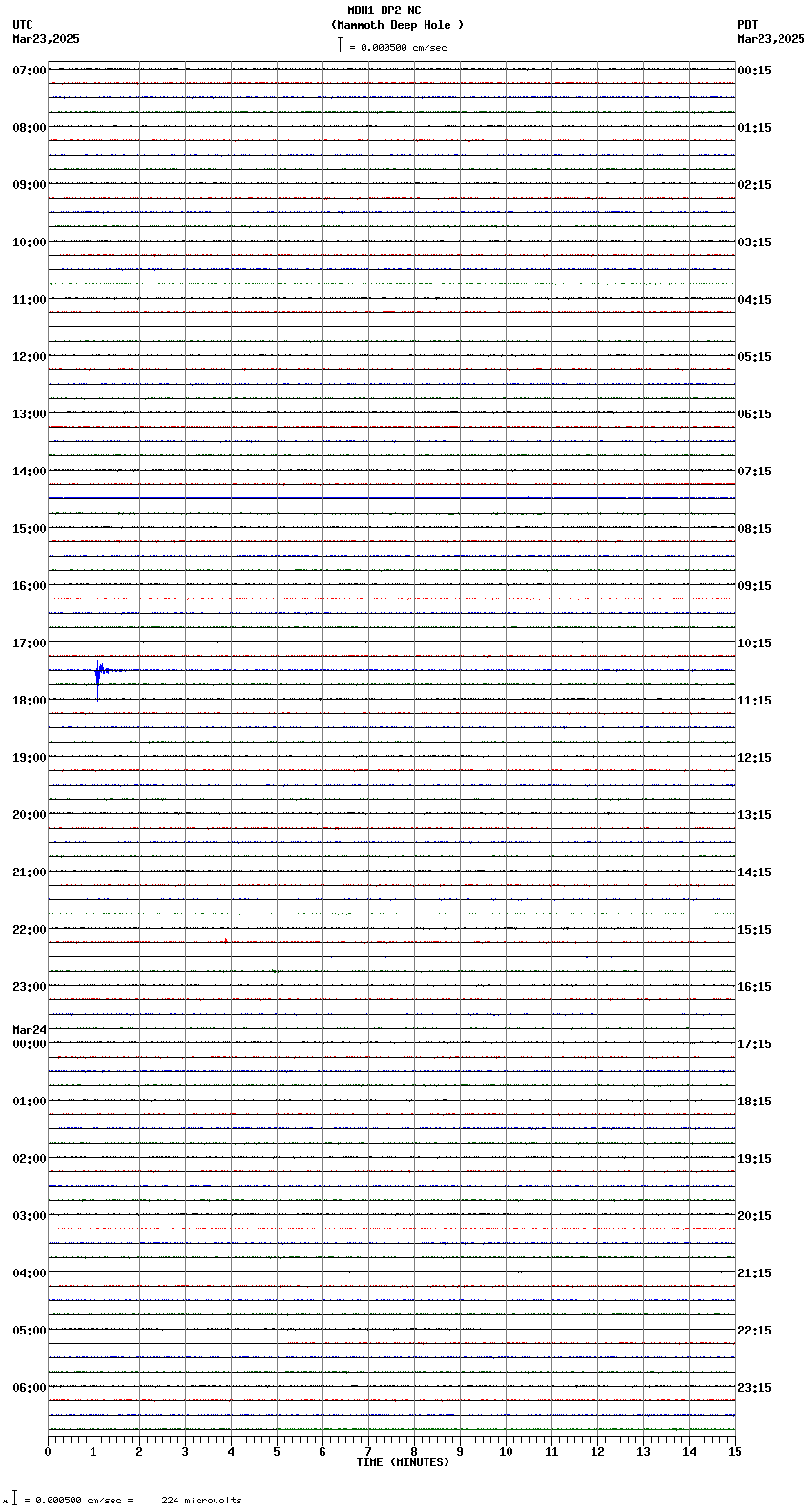Click the 08:00 UTC row label
The width and height of the screenshot is (811, 1512).
click(30, 128)
